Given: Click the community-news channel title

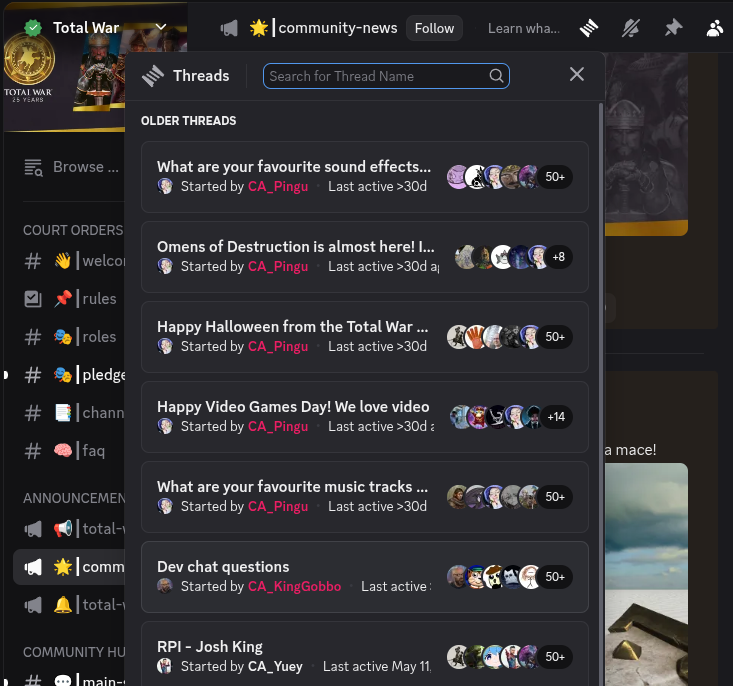Looking at the screenshot, I should point(338,28).
